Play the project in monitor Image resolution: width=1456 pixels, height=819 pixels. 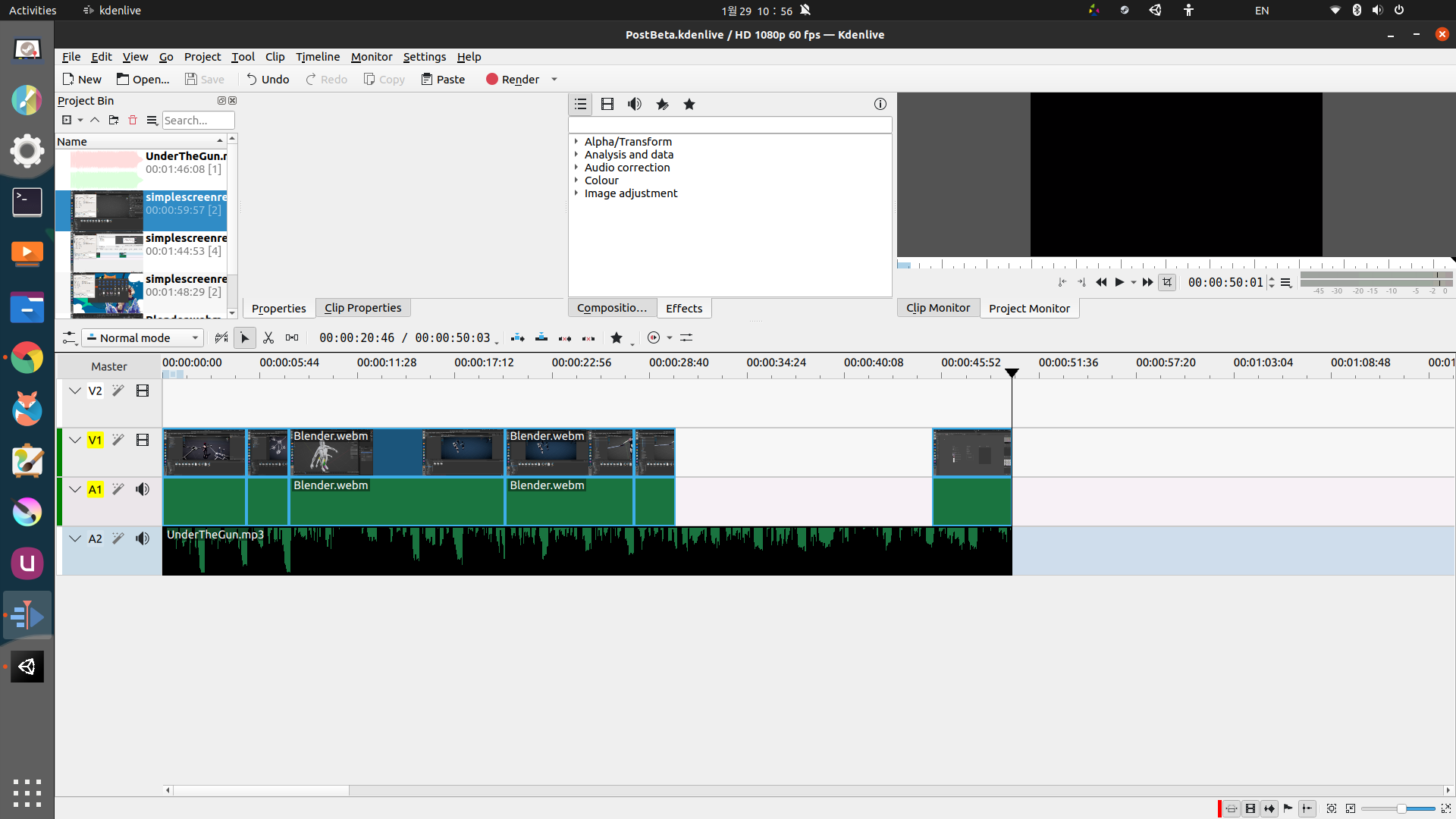pyautogui.click(x=1119, y=282)
